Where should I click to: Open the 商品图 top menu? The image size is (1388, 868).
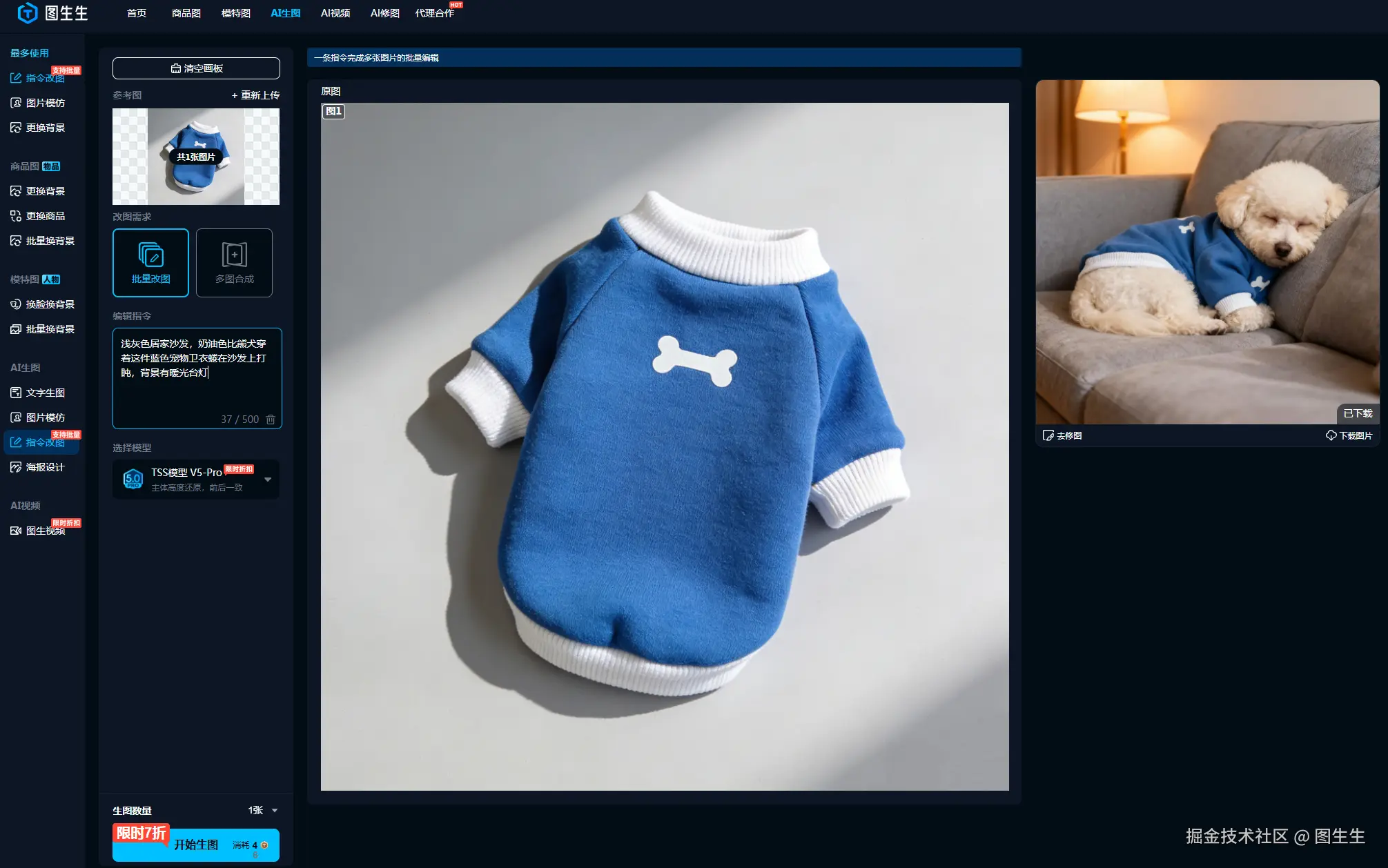tap(186, 13)
